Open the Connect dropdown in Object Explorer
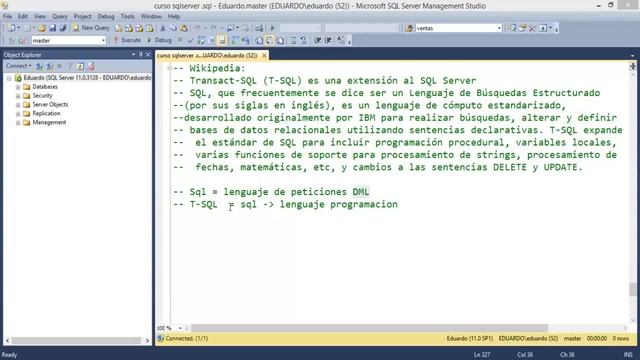 click(x=18, y=66)
